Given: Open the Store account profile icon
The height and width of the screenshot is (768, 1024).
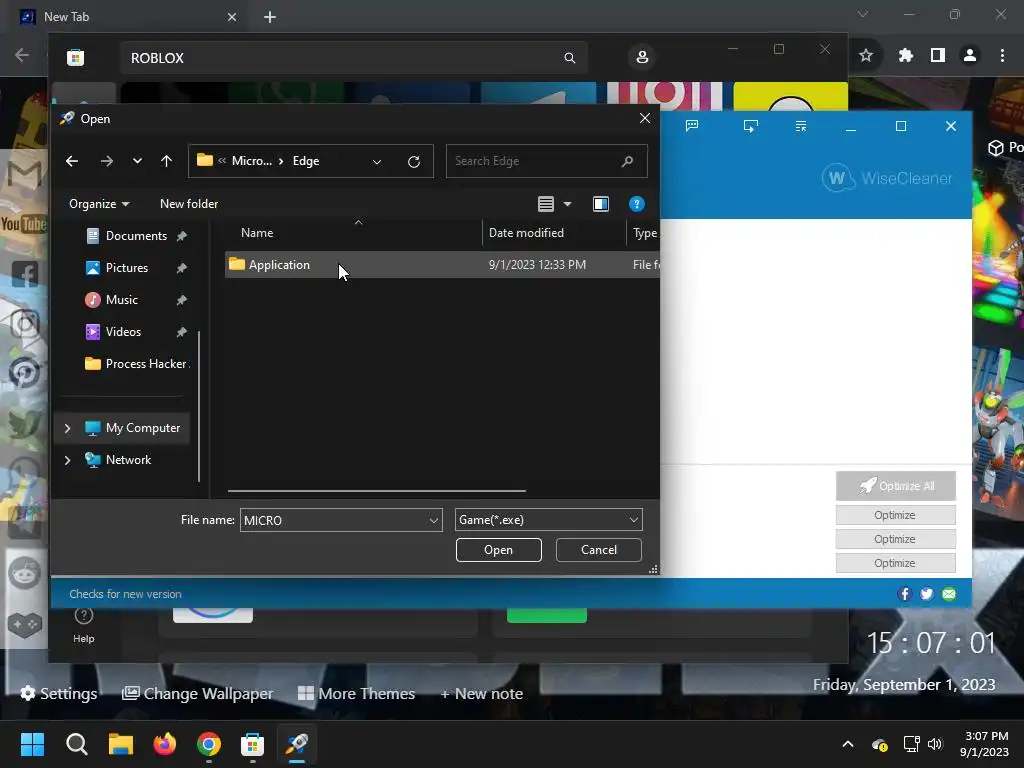Looking at the screenshot, I should tap(642, 57).
